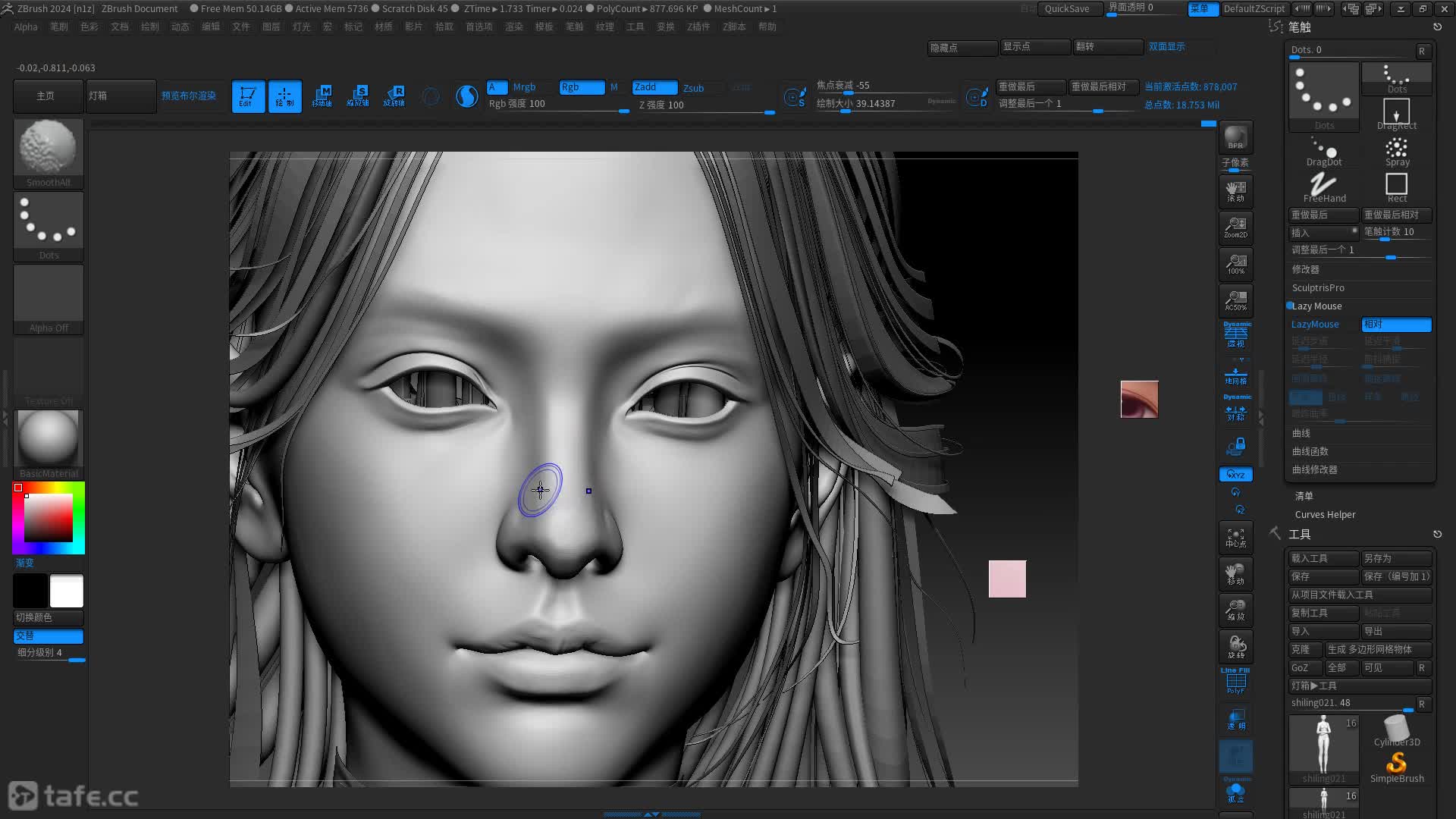Select Rect stroke type
This screenshot has height=819, width=1456.
click(1397, 187)
